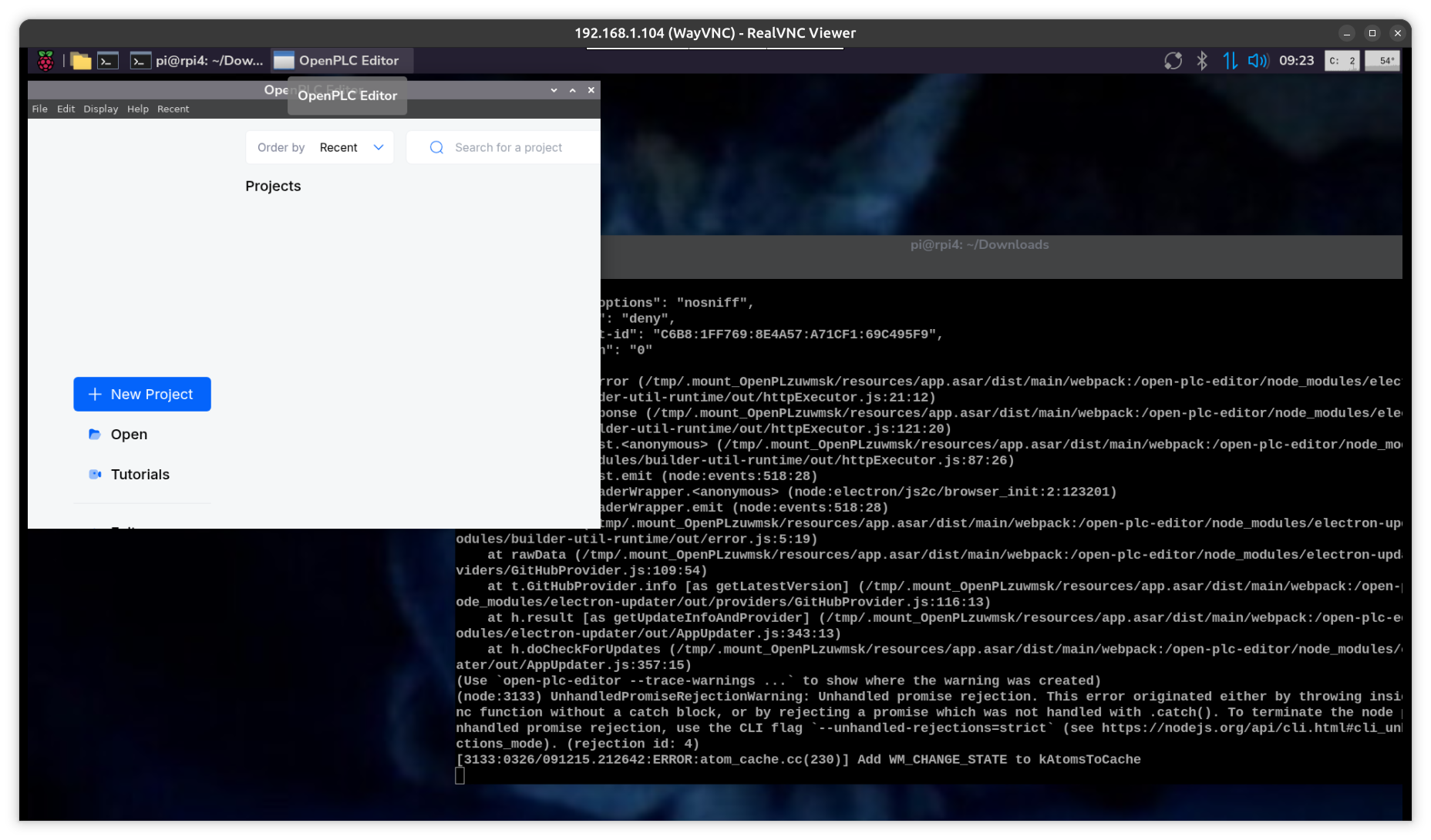Select Open in the OpenPLC sidebar
Image resolution: width=1431 pixels, height=840 pixels.
(129, 435)
